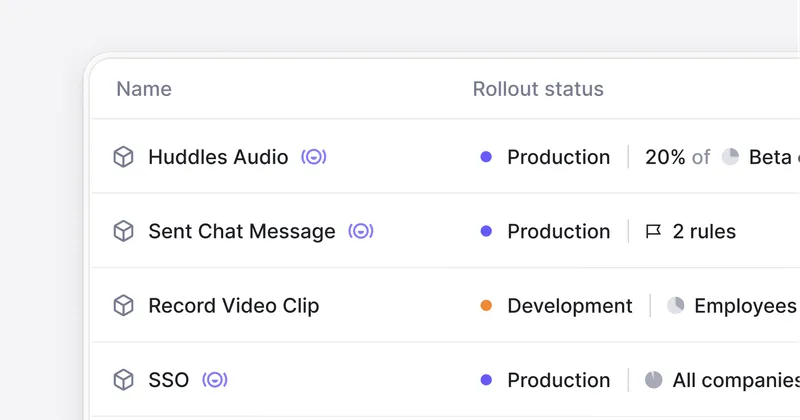Viewport: 800px width, 420px height.
Task: Click the pie chart icon before Beta
Action: (730, 157)
